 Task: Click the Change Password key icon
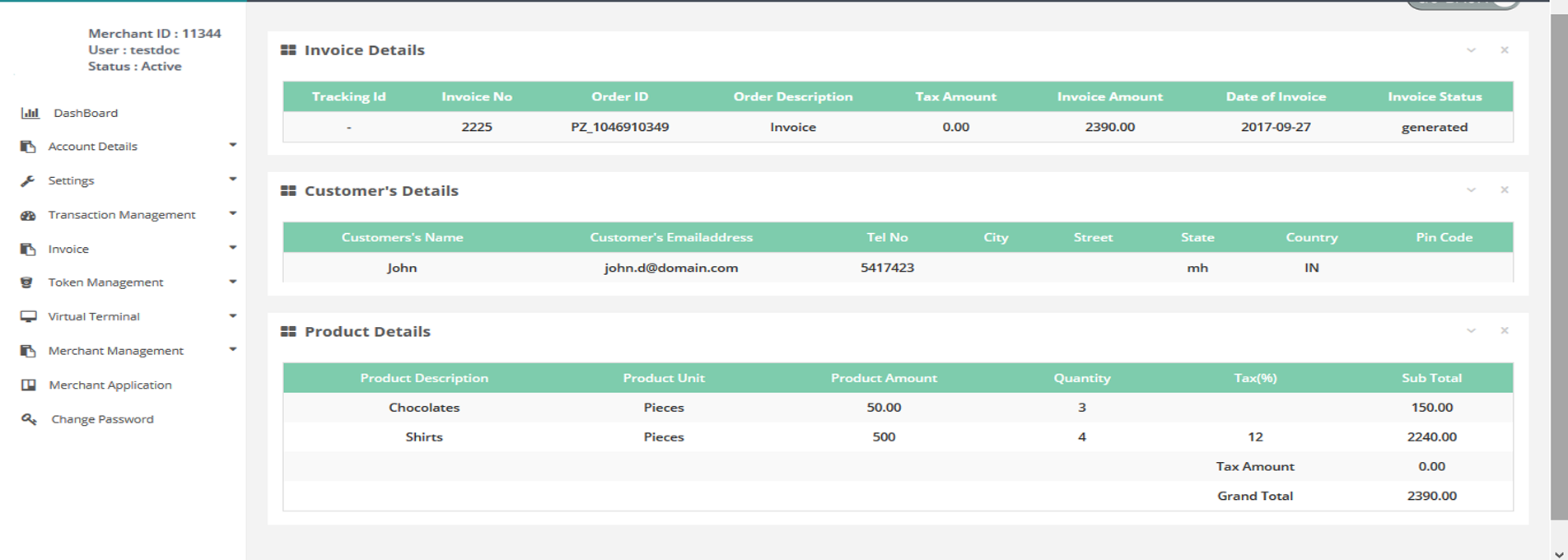coord(29,419)
